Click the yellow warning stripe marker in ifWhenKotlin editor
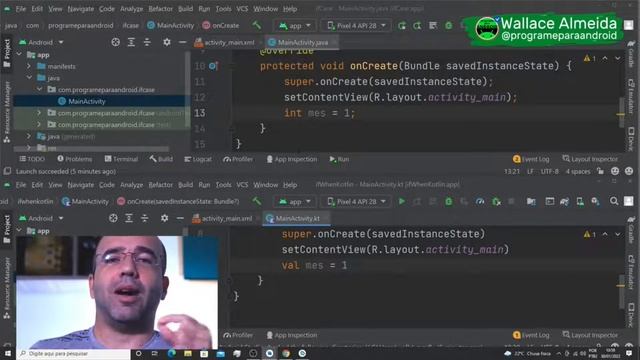Viewport: 640px width, 360px height. click(x=620, y=286)
